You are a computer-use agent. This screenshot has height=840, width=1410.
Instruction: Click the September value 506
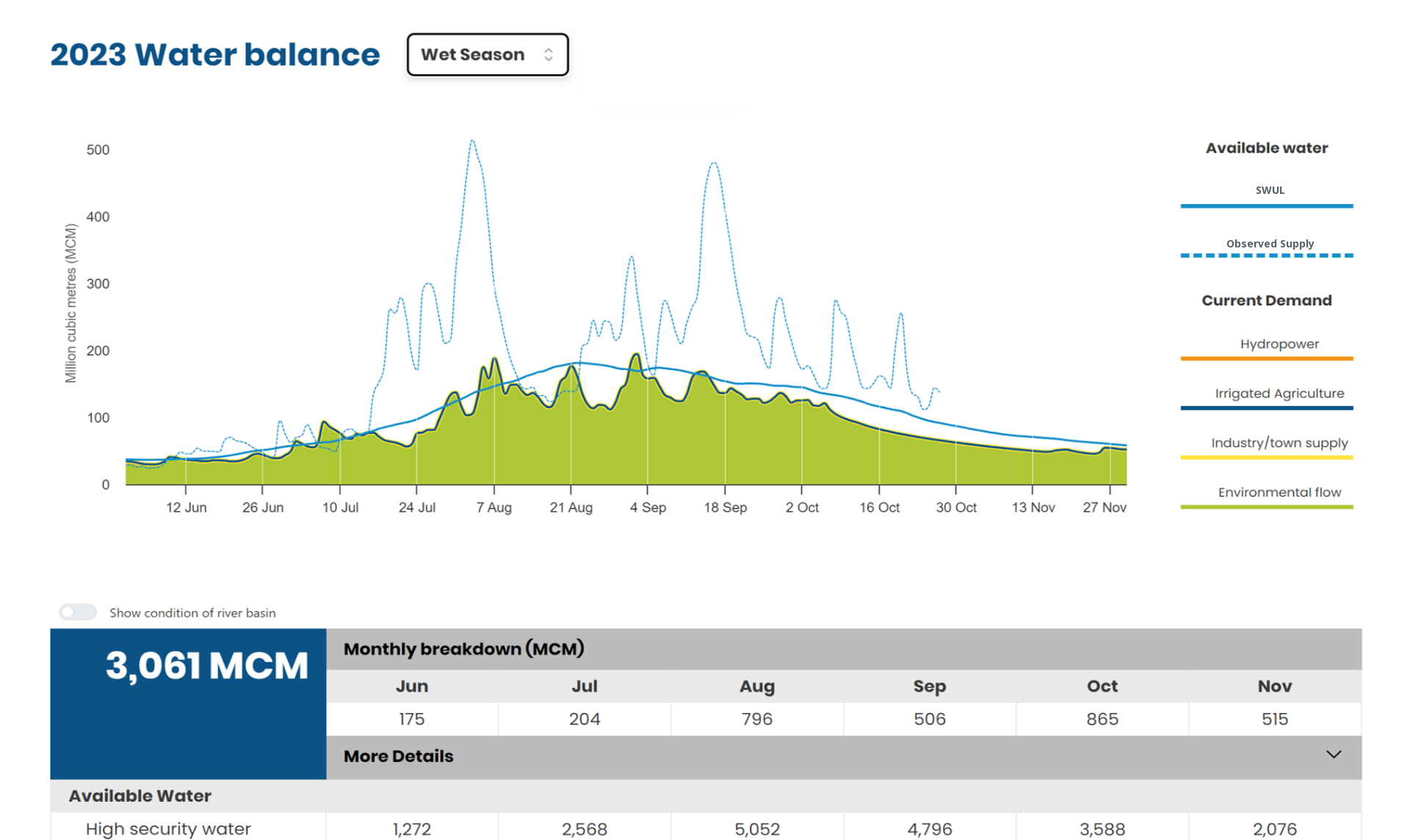pos(930,719)
